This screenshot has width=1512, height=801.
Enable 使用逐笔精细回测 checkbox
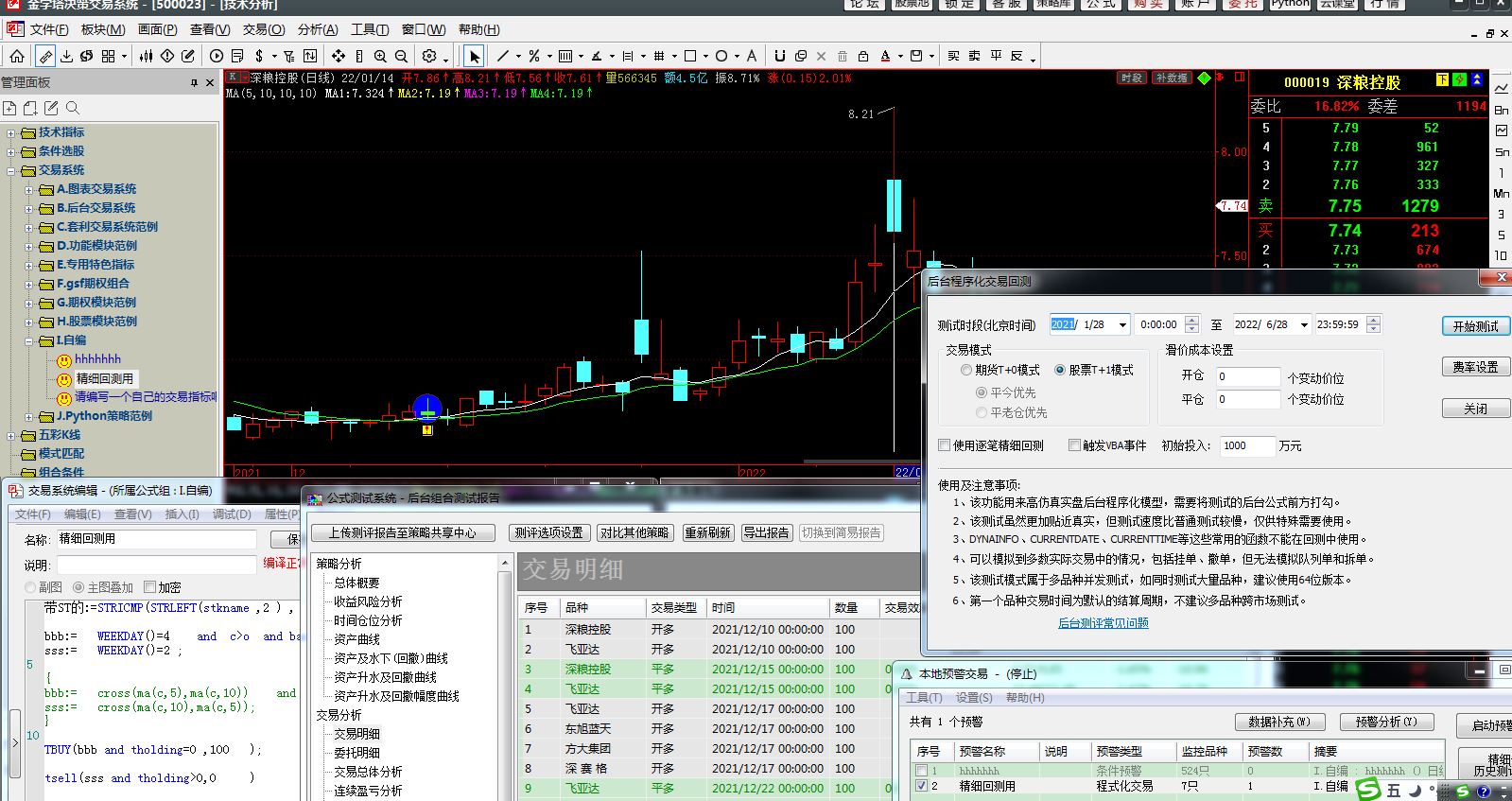pyautogui.click(x=945, y=444)
